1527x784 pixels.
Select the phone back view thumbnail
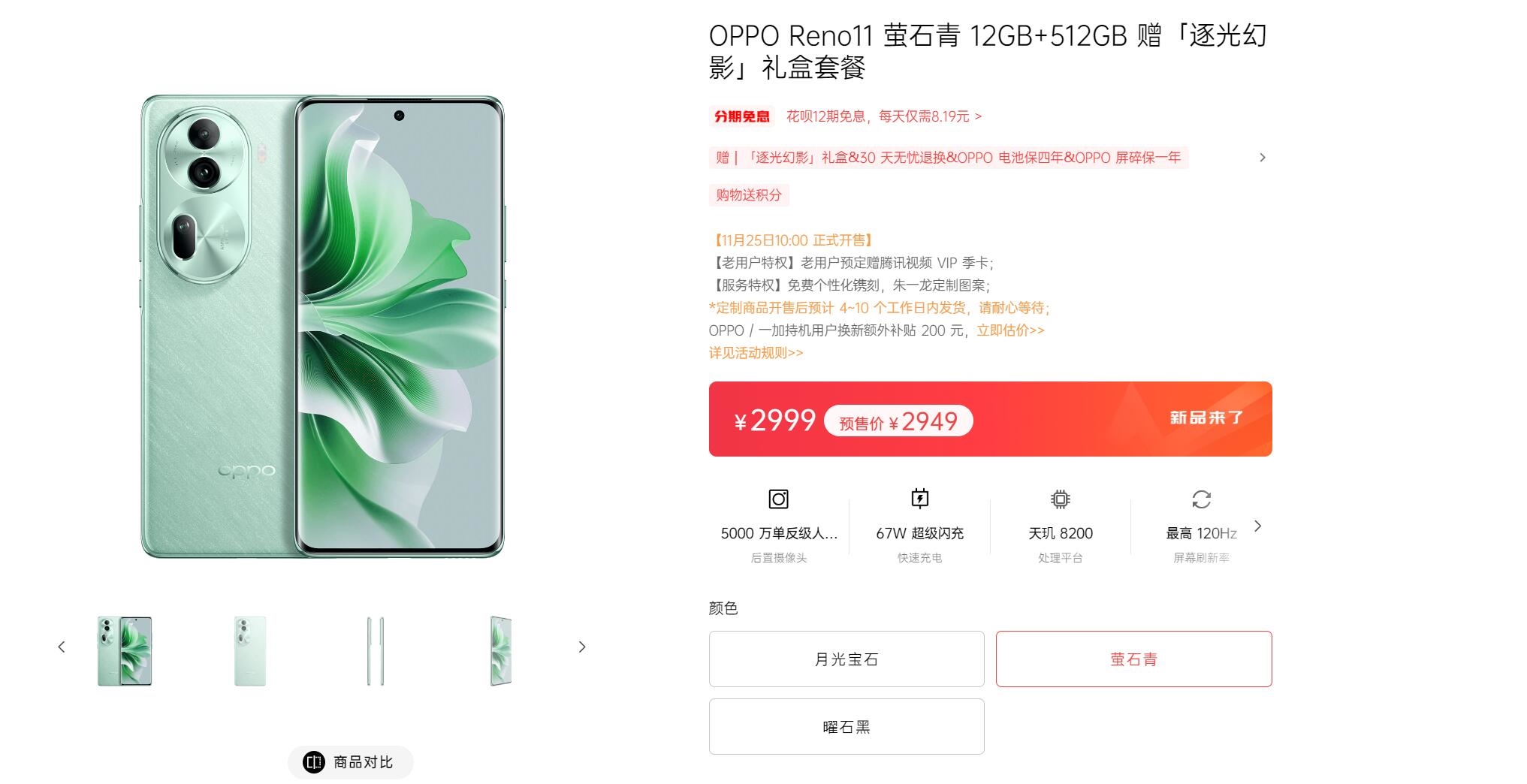[250, 651]
